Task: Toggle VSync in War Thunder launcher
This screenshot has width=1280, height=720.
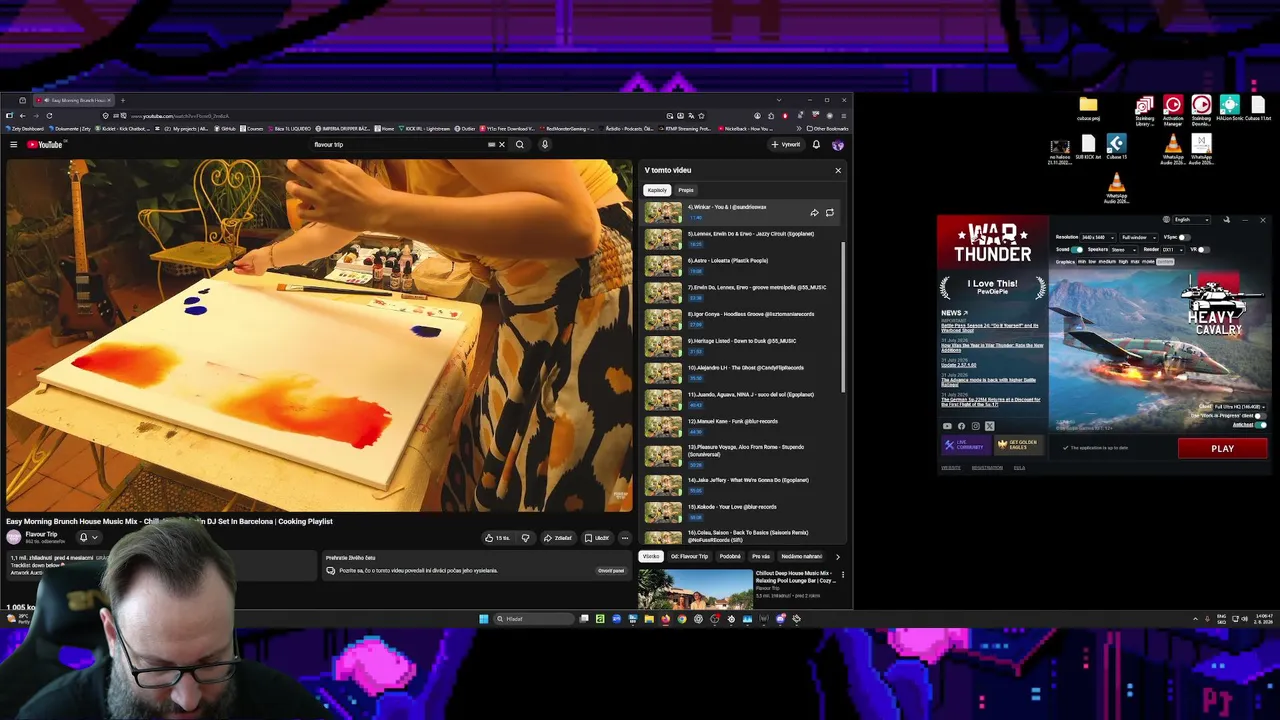Action: tap(1185, 238)
